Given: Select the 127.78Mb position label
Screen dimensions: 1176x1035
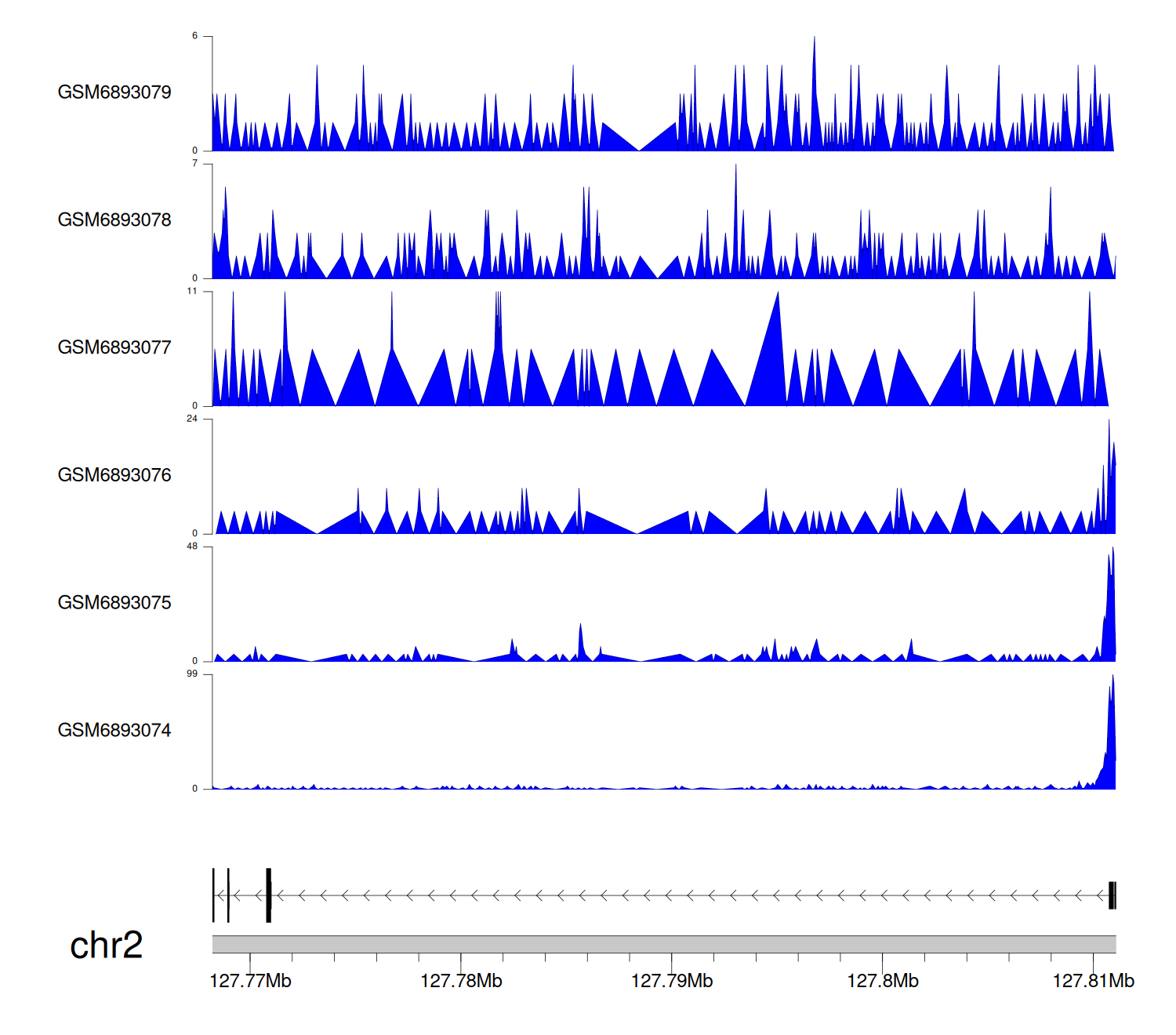Looking at the screenshot, I should [461, 982].
